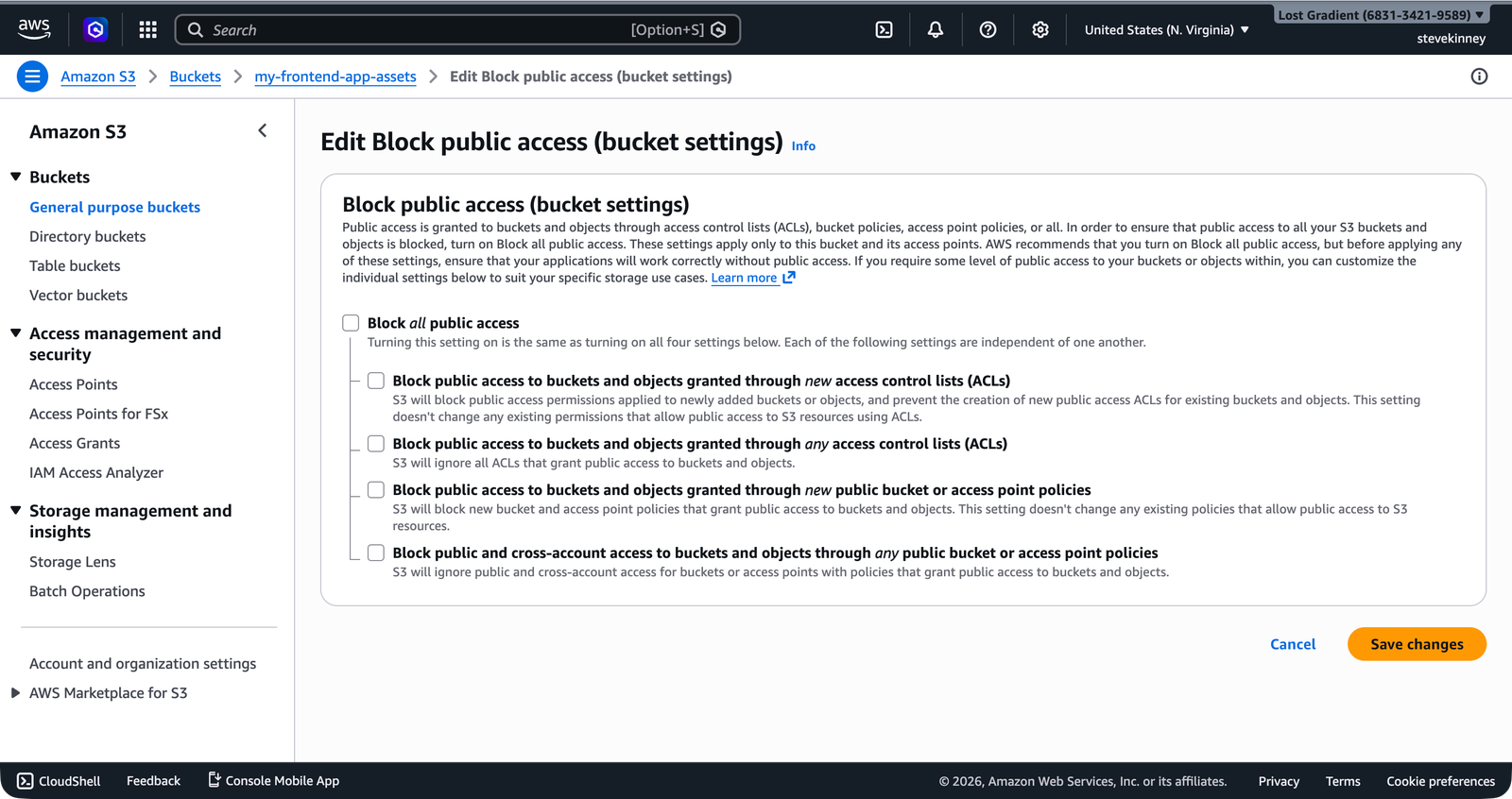This screenshot has width=1512, height=799.
Task: Enable Block all public access checkbox
Action: 351,323
